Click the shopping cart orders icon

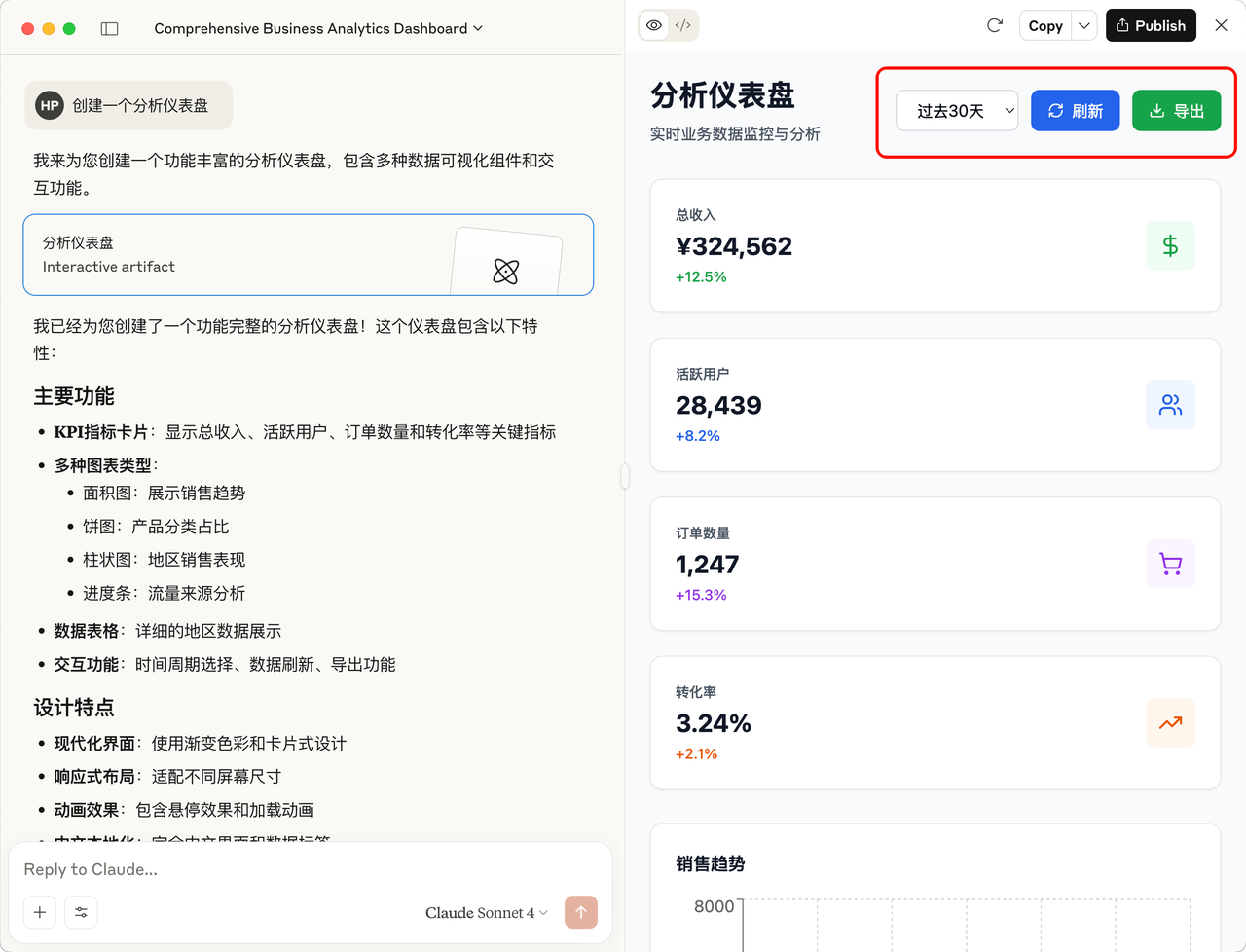coord(1170,565)
